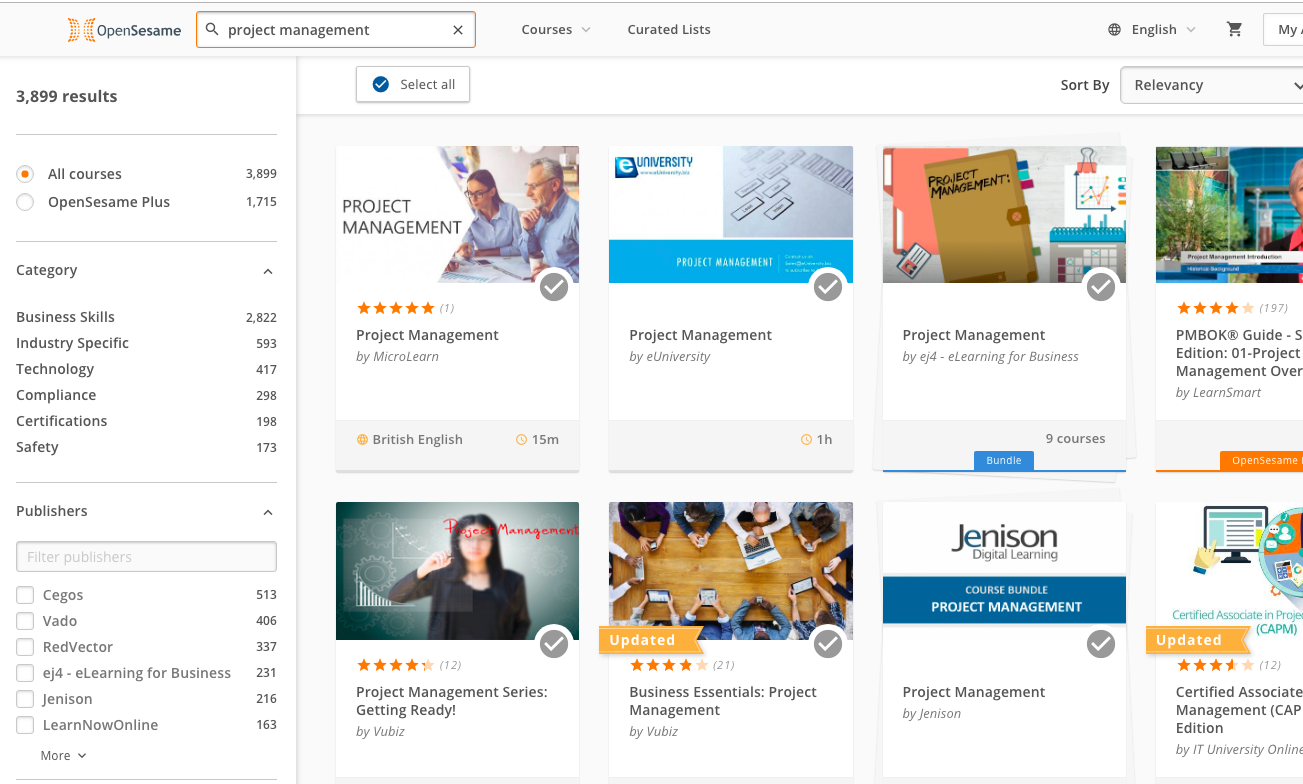Click the OpenSesame logo
The height and width of the screenshot is (784, 1303).
click(124, 30)
